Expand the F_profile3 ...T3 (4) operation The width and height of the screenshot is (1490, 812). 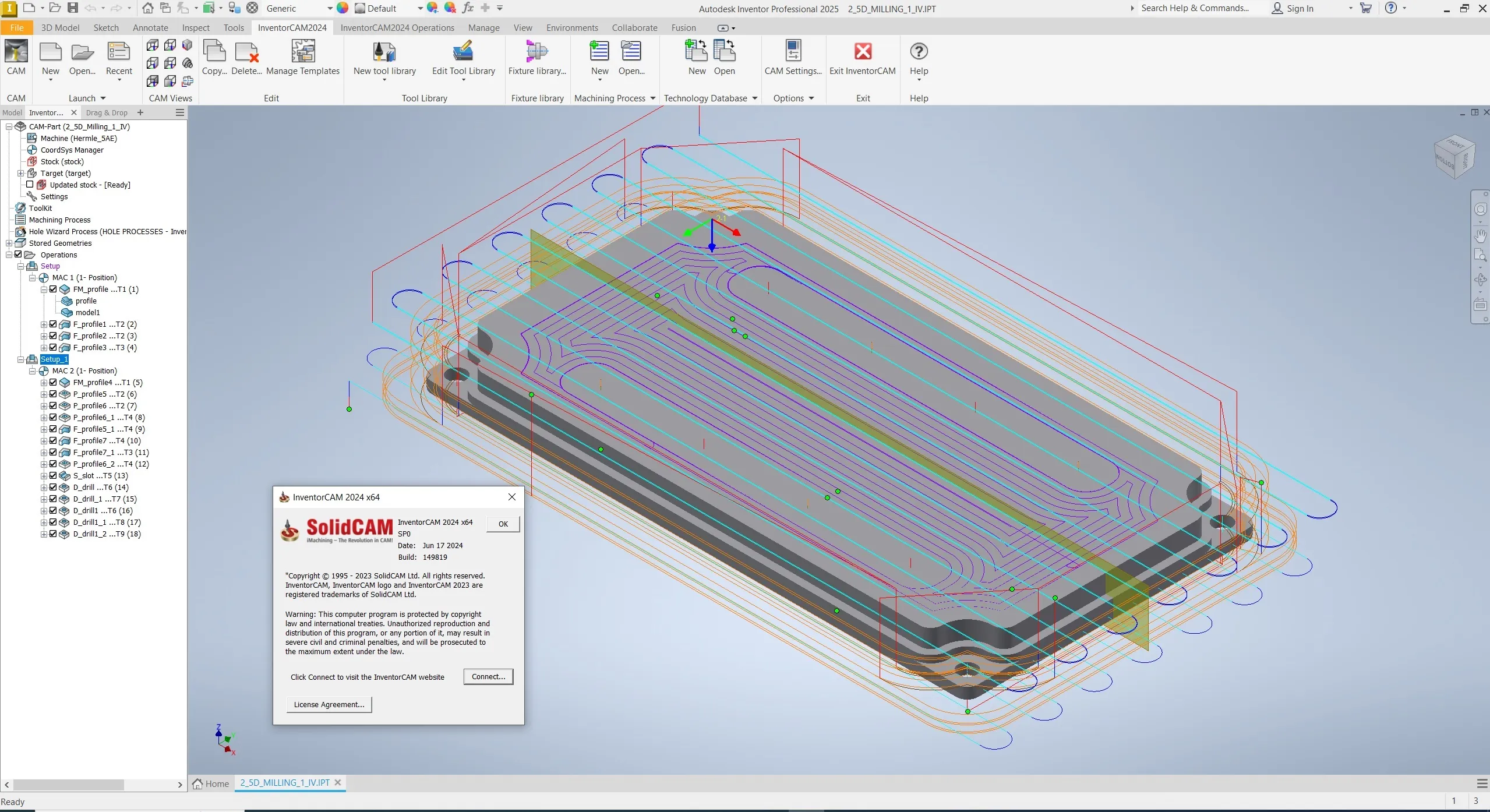pyautogui.click(x=44, y=348)
